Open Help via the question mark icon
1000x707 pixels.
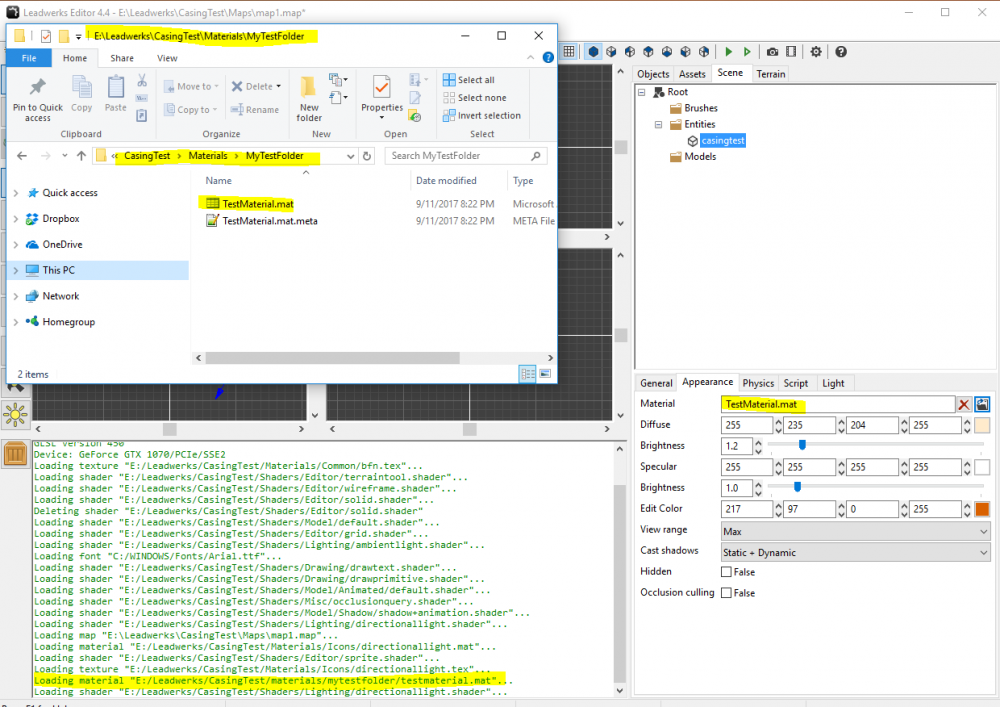pos(840,52)
